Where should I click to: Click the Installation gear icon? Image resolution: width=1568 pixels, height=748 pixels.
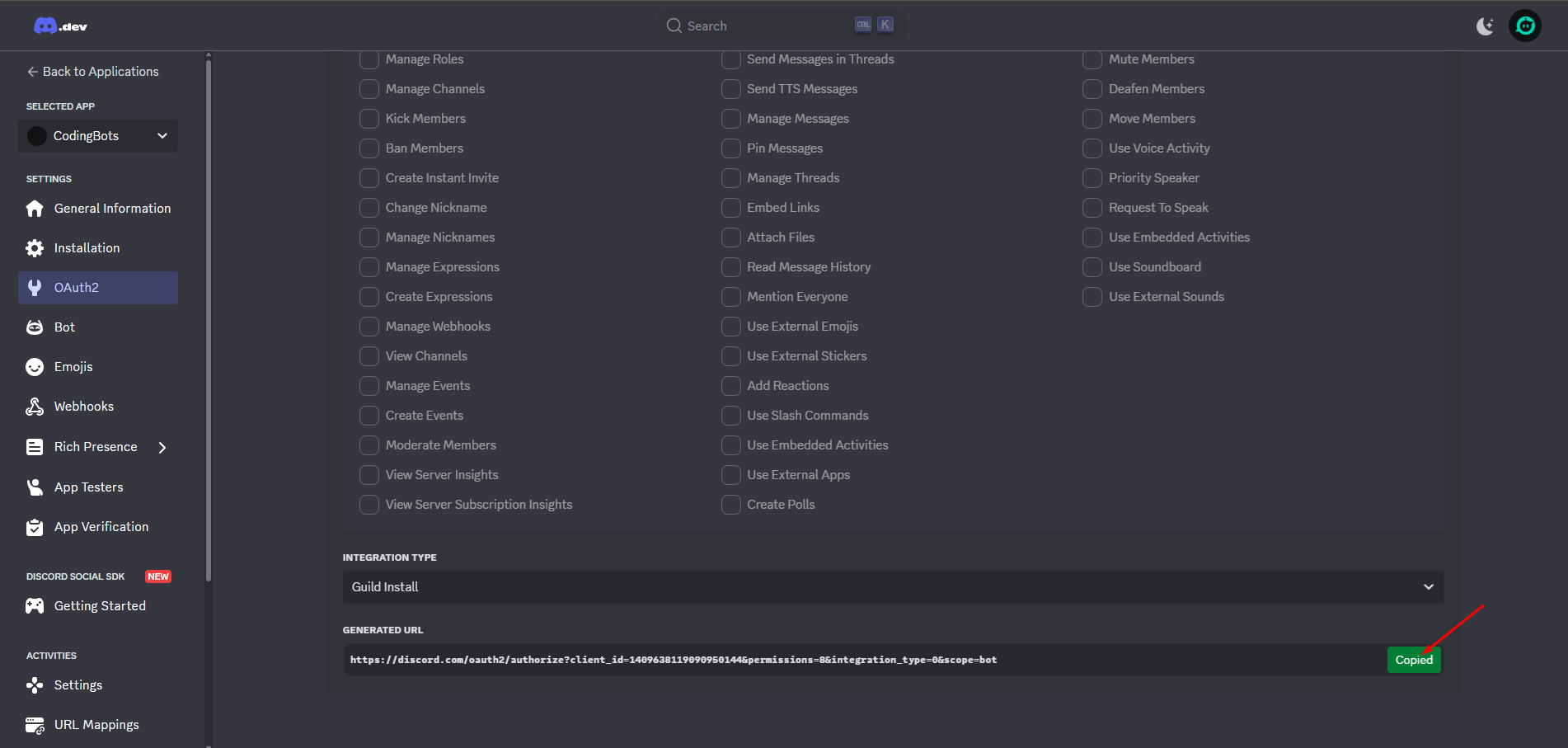coord(35,248)
